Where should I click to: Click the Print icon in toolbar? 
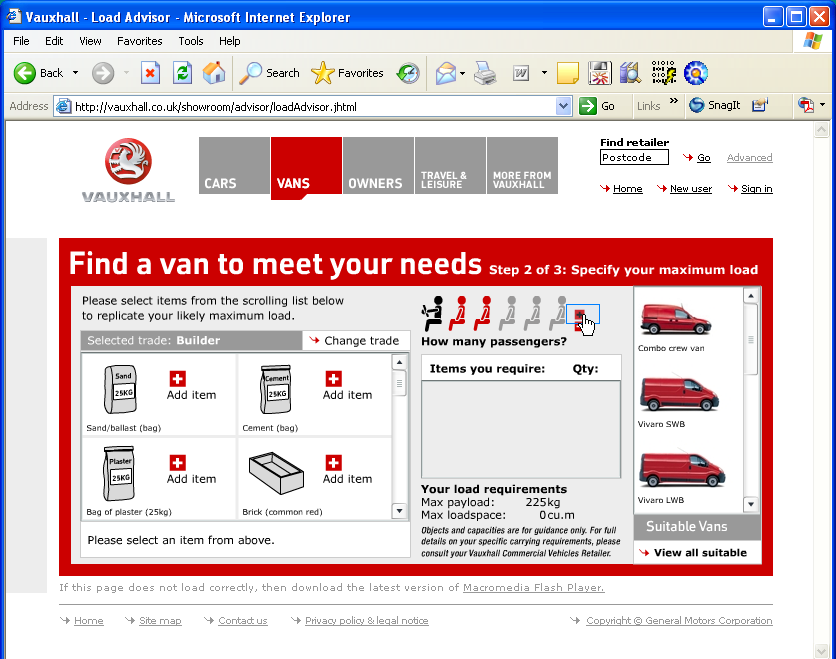[485, 73]
